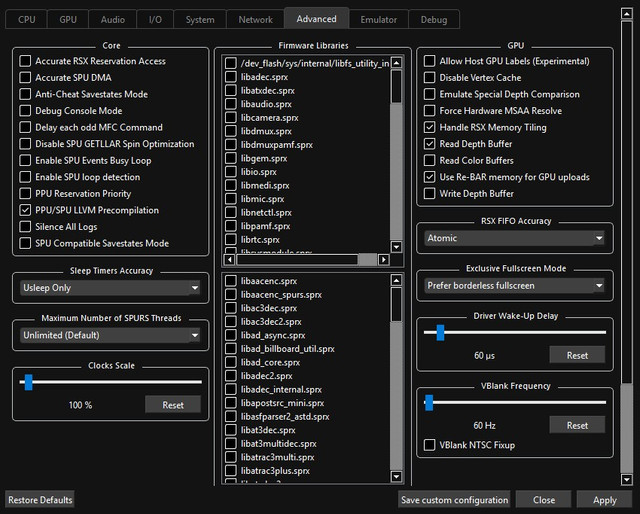This screenshot has width=640, height=514.
Task: Click lower firmware list scroll-down arrow
Action: [396, 476]
